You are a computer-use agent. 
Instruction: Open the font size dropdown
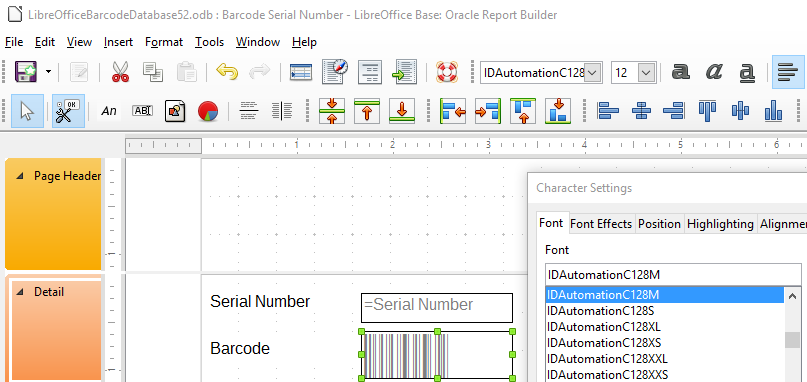point(646,73)
